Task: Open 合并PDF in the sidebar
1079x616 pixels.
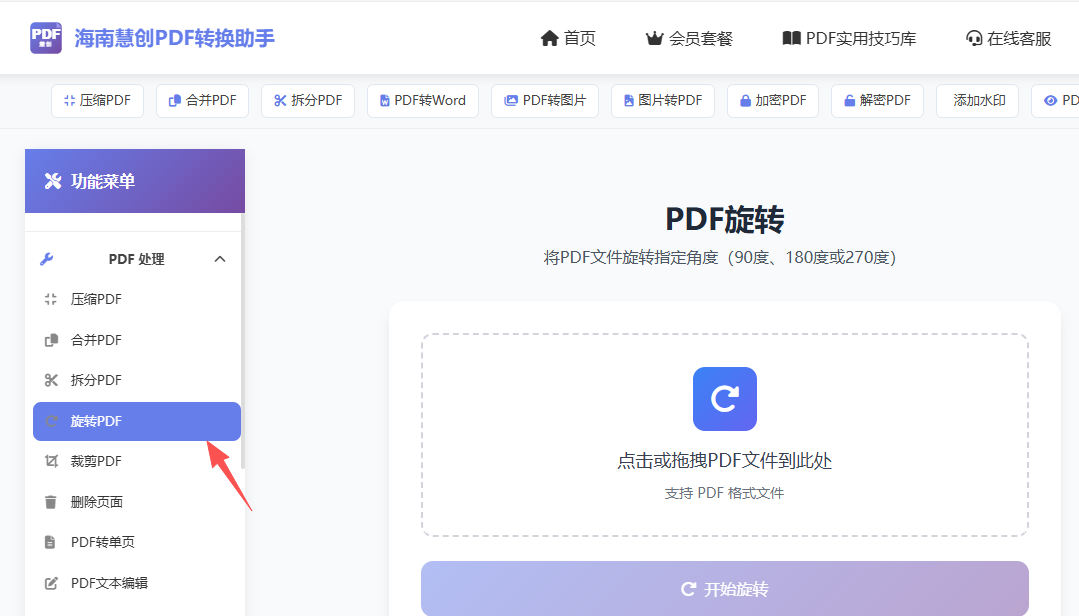Action: click(x=136, y=340)
